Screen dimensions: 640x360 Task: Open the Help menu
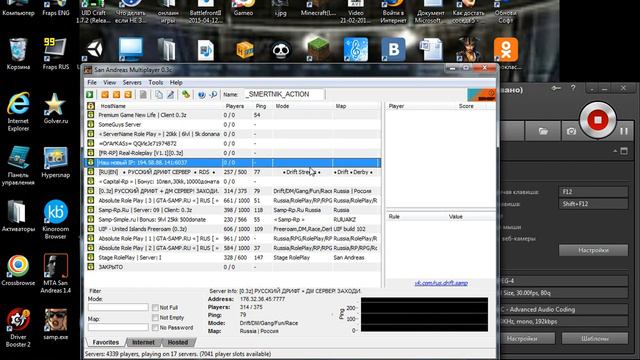pos(176,82)
